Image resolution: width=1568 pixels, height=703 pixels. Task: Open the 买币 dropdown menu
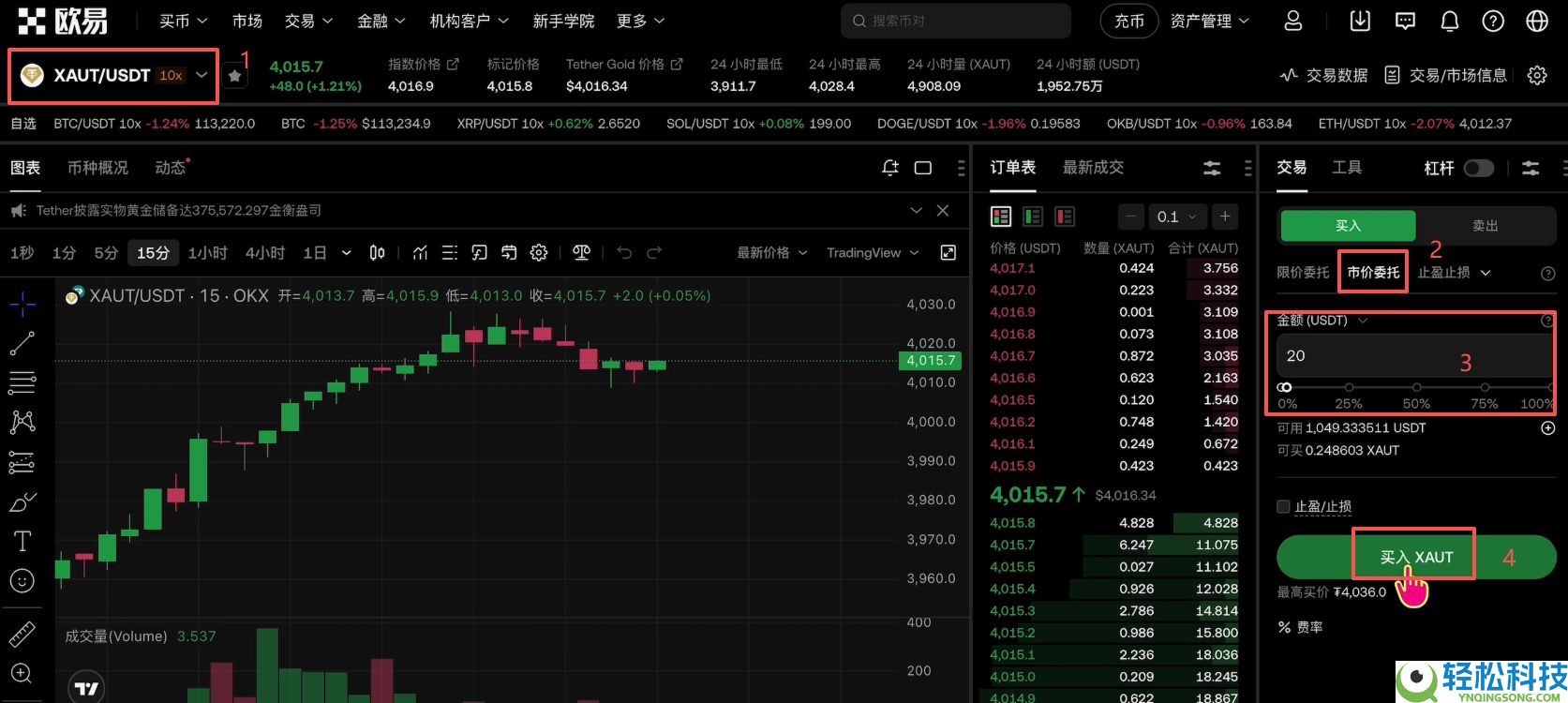point(183,21)
